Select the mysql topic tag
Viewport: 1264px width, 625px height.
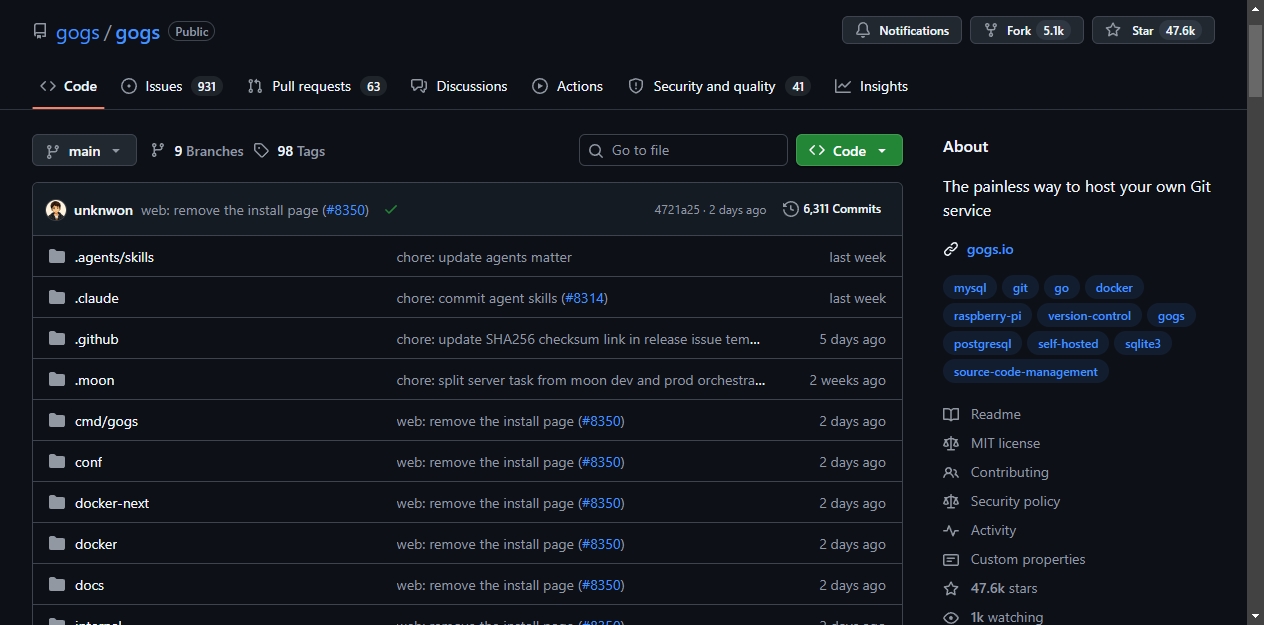pos(970,287)
